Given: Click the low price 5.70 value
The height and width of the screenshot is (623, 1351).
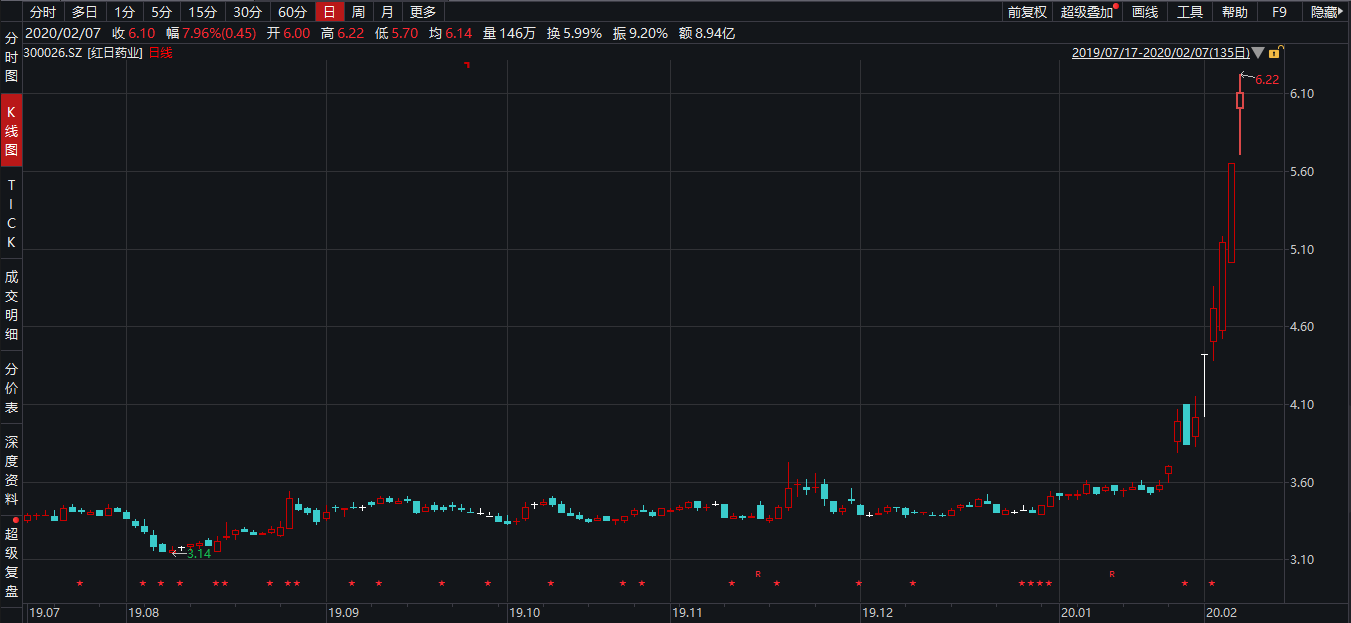Looking at the screenshot, I should [403, 33].
